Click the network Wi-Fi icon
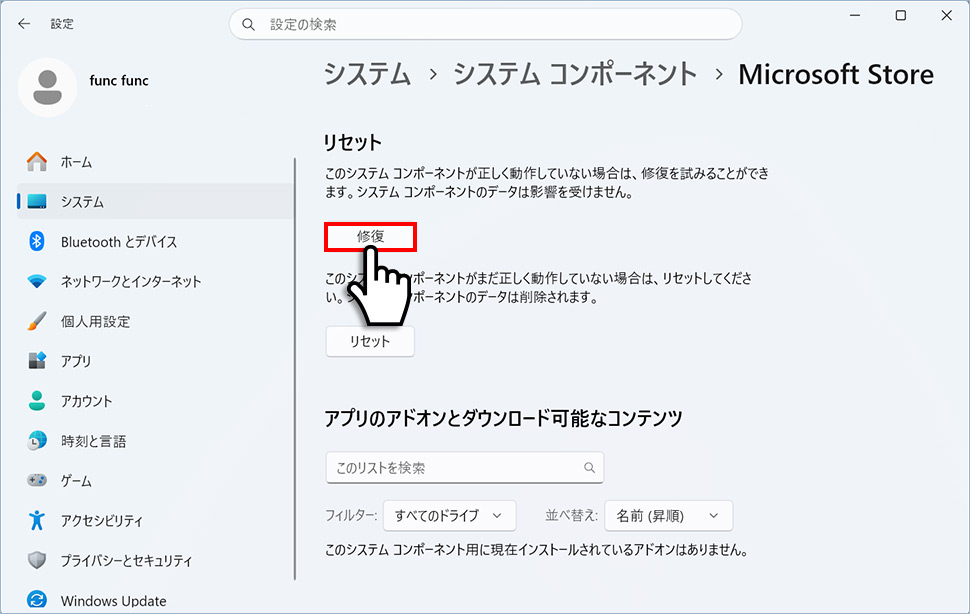This screenshot has height=614, width=970. (x=37, y=281)
